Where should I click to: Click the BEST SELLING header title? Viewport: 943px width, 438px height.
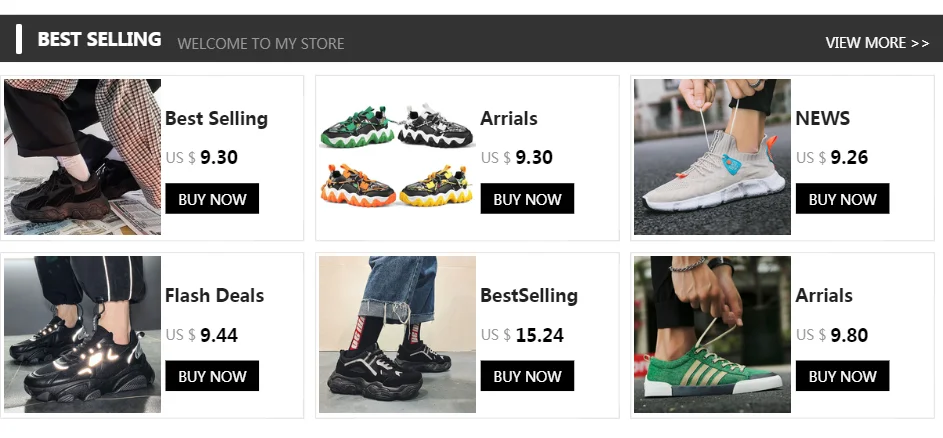pos(99,39)
